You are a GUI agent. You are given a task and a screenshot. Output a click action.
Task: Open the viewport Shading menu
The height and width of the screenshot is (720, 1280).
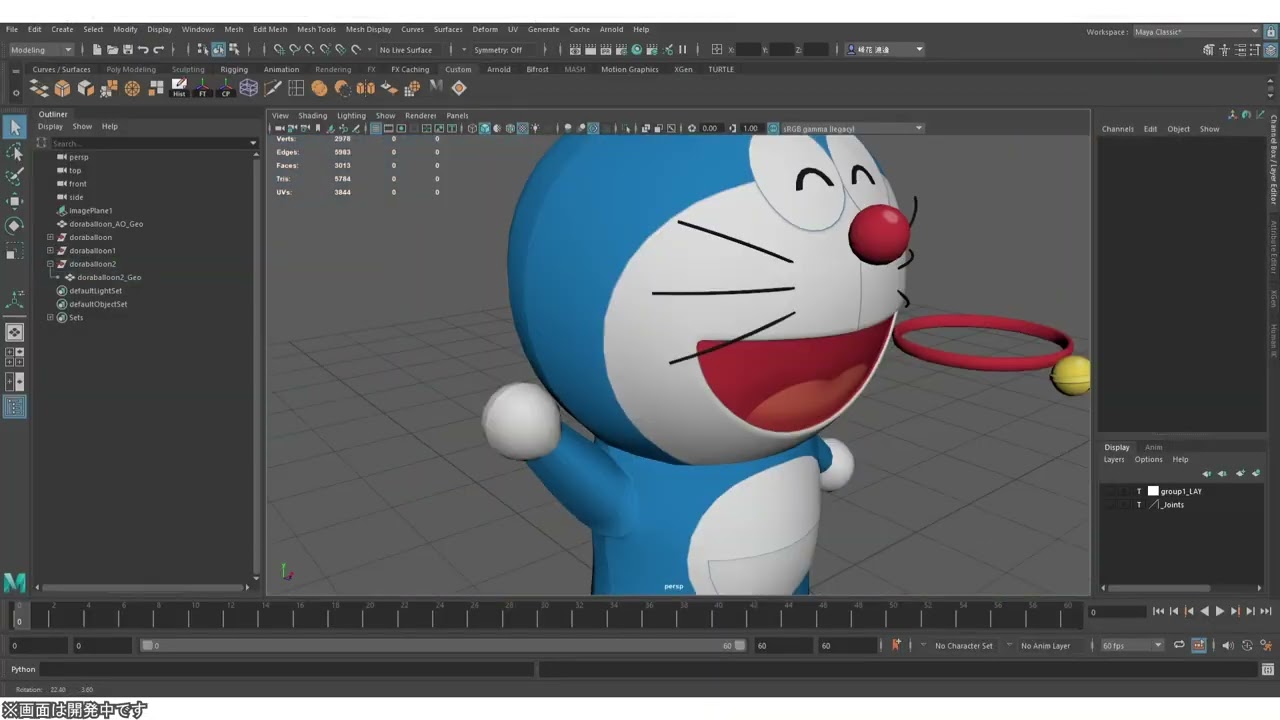point(312,115)
